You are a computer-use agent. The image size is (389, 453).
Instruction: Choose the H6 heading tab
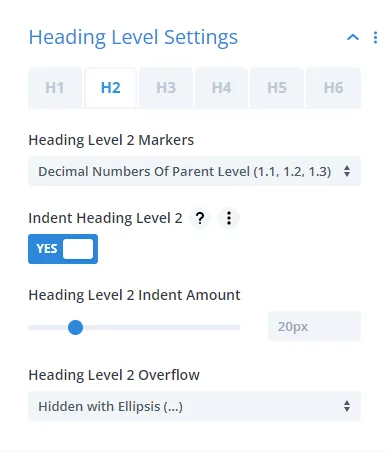pyautogui.click(x=333, y=88)
